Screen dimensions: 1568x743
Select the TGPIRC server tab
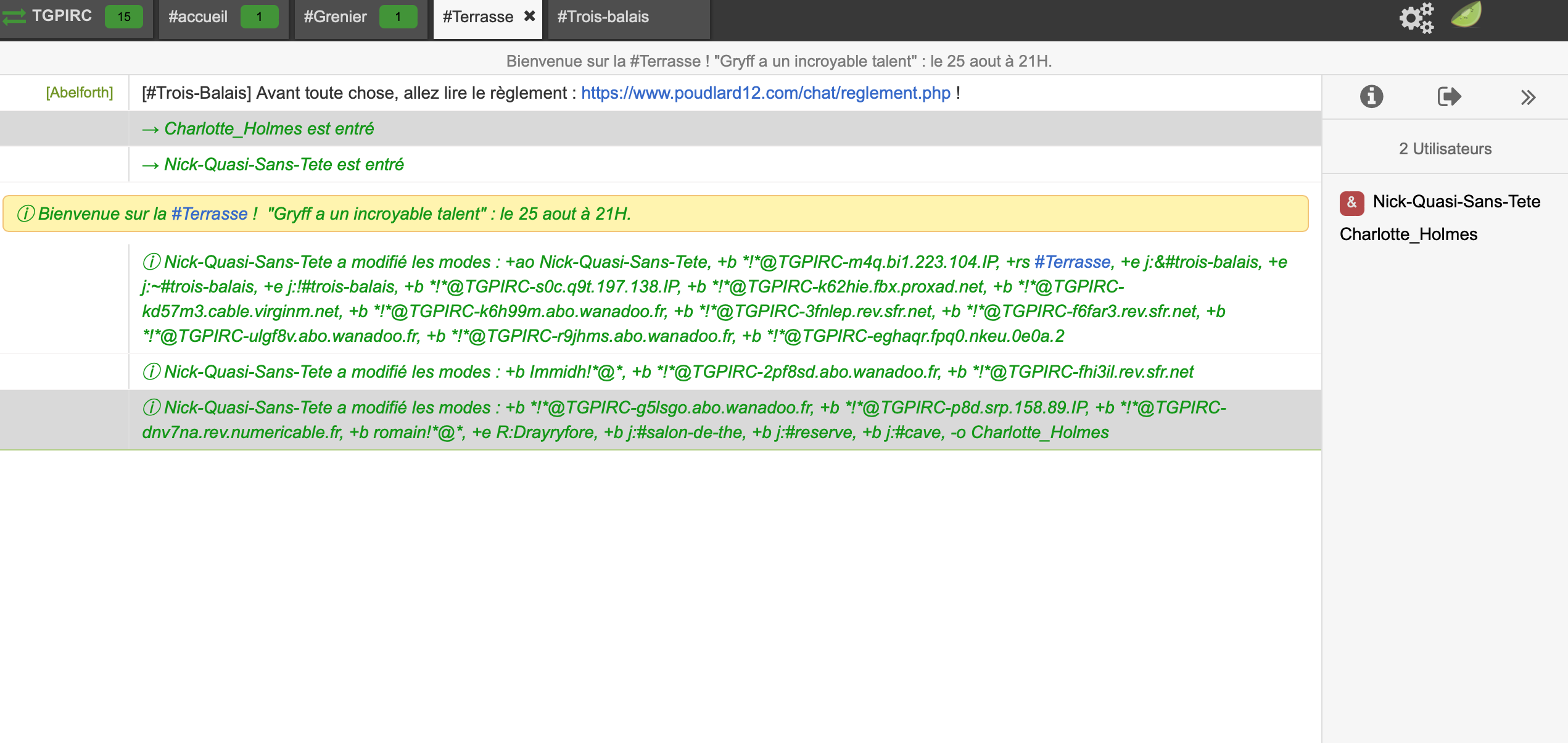coord(62,15)
